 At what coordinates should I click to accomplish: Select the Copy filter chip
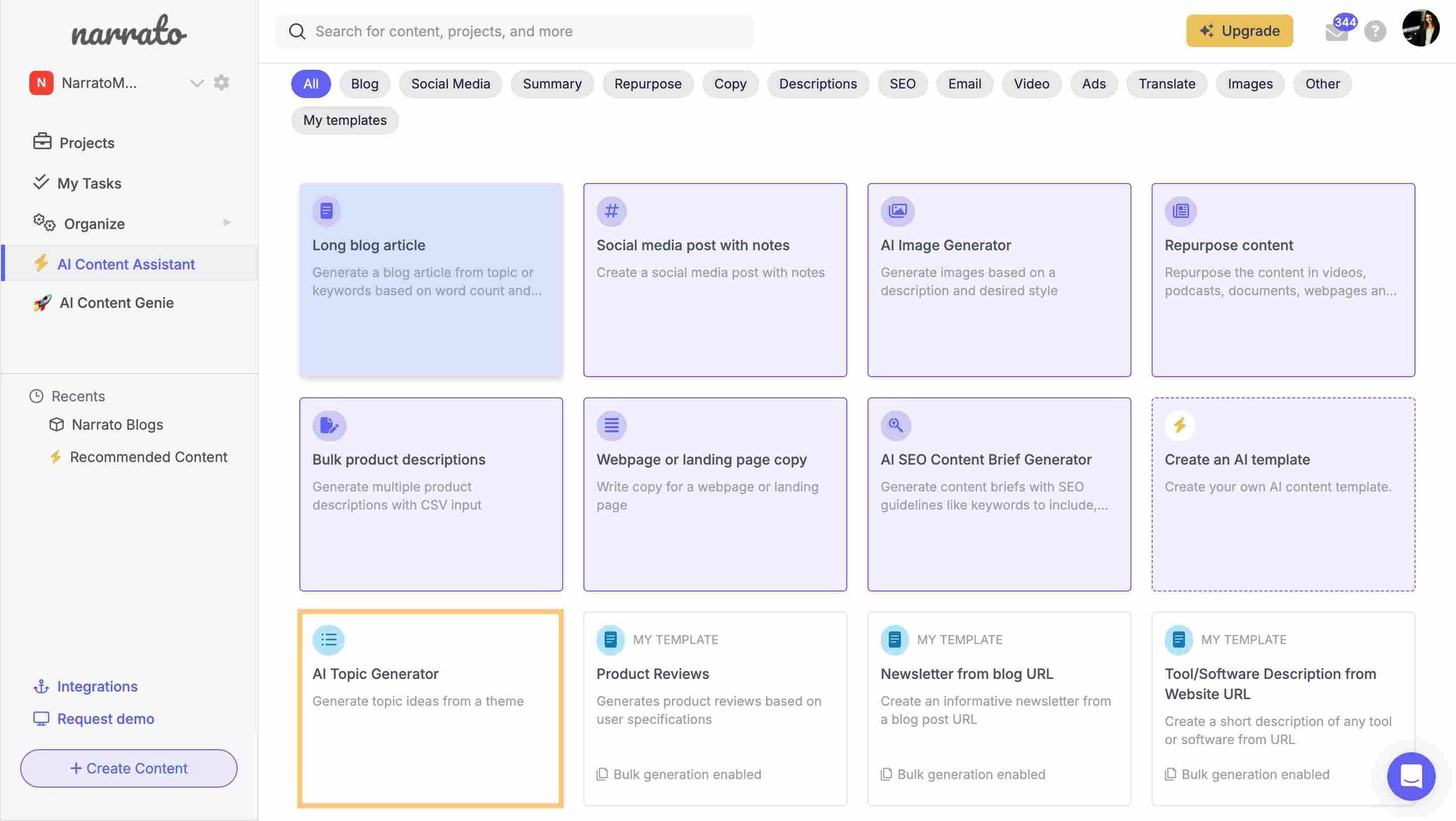coord(730,83)
